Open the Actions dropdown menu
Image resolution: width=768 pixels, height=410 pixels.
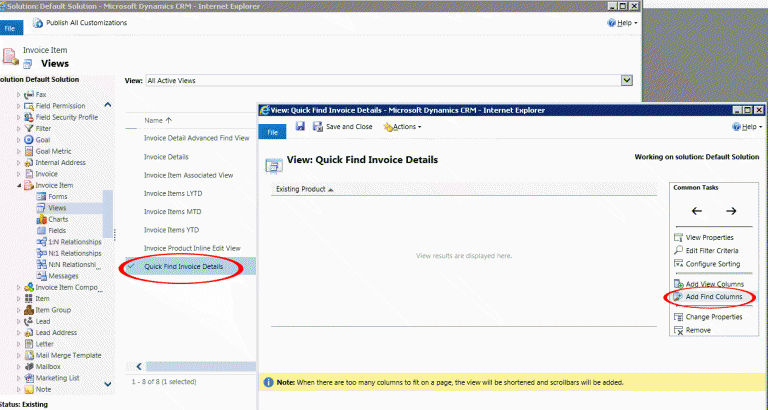coord(403,127)
